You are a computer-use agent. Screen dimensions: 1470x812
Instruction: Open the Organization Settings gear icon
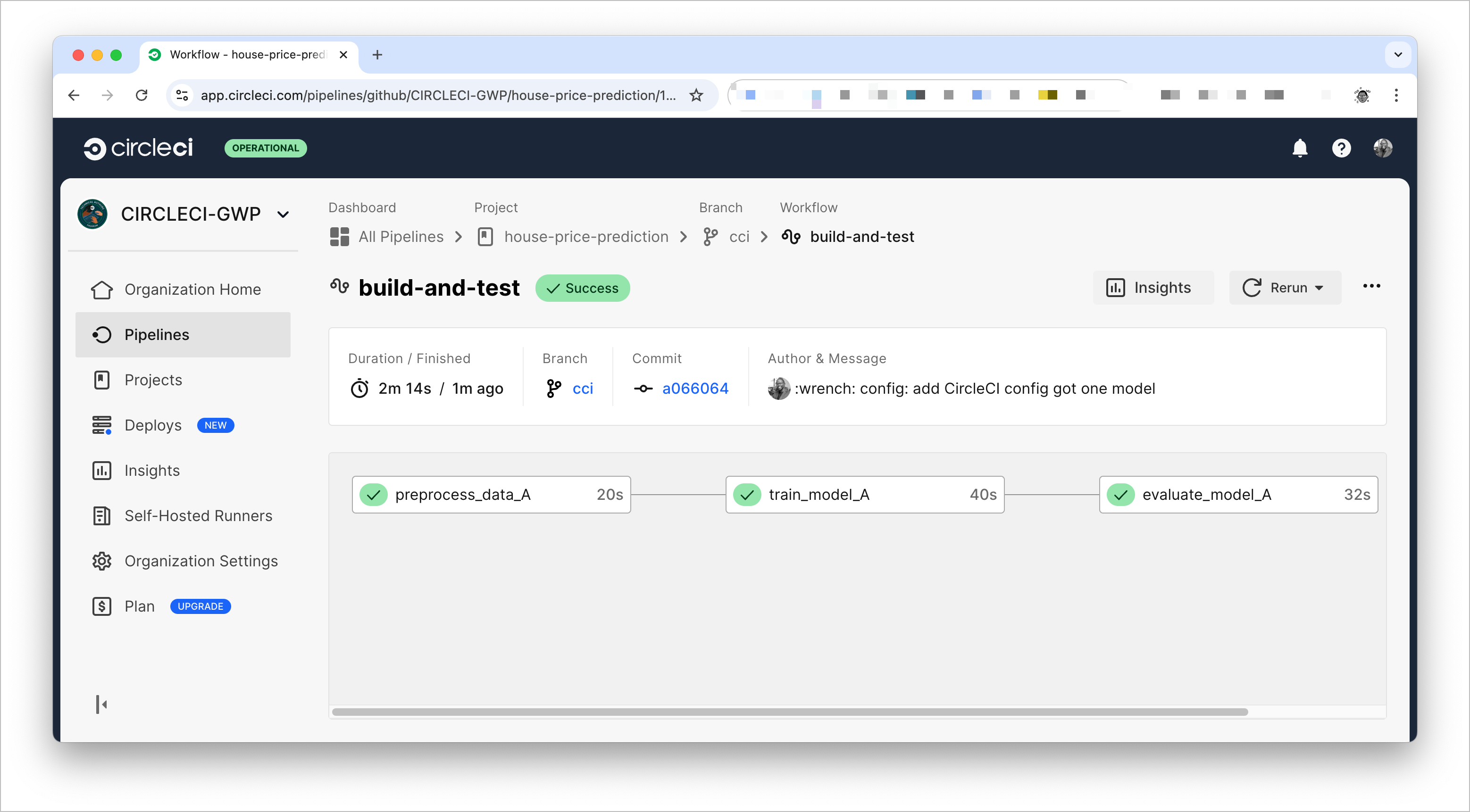(102, 561)
